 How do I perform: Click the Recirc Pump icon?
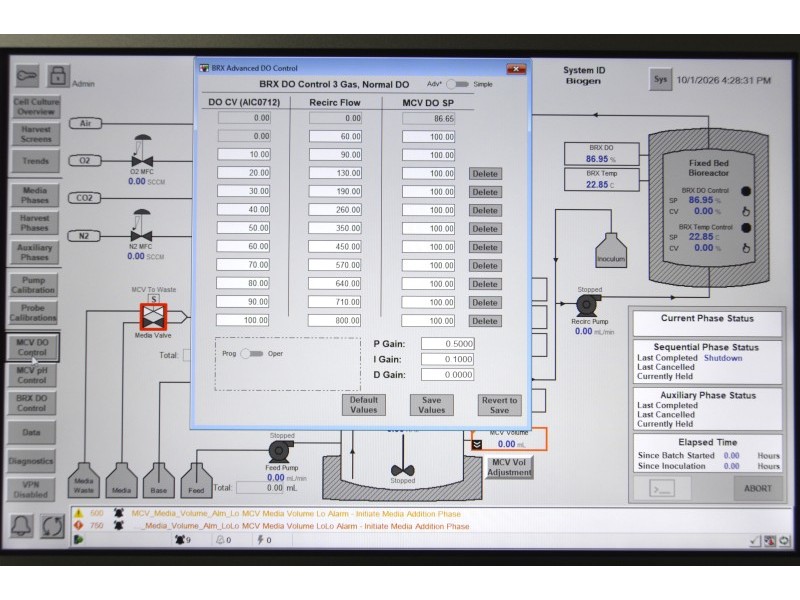click(588, 305)
